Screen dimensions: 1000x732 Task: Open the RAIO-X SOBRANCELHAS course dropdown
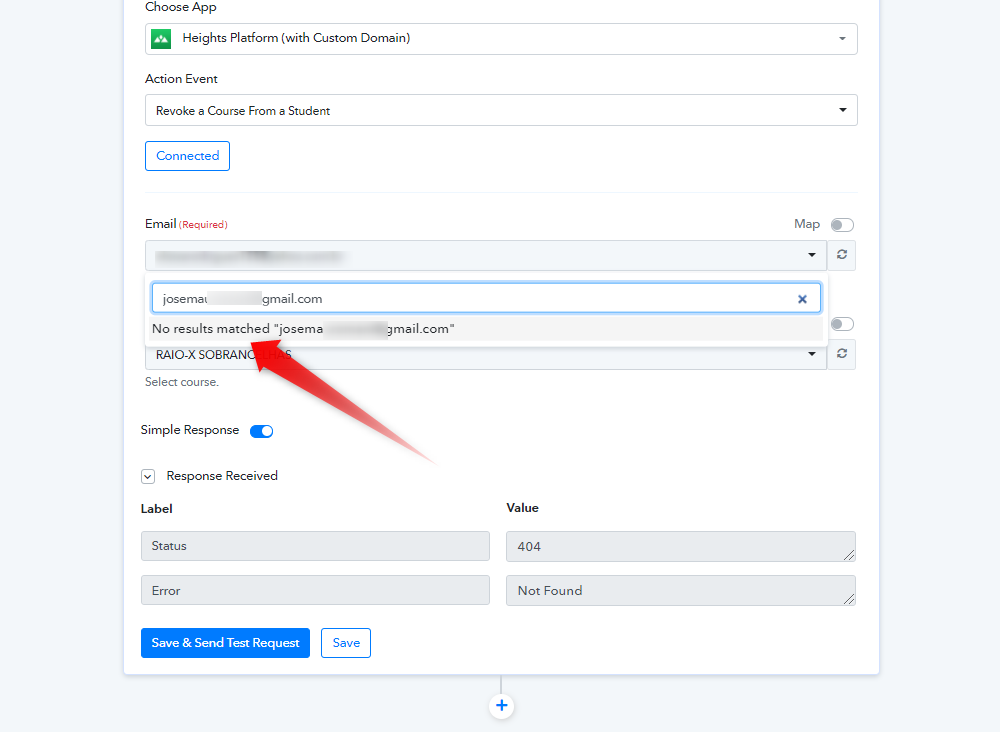[485, 355]
